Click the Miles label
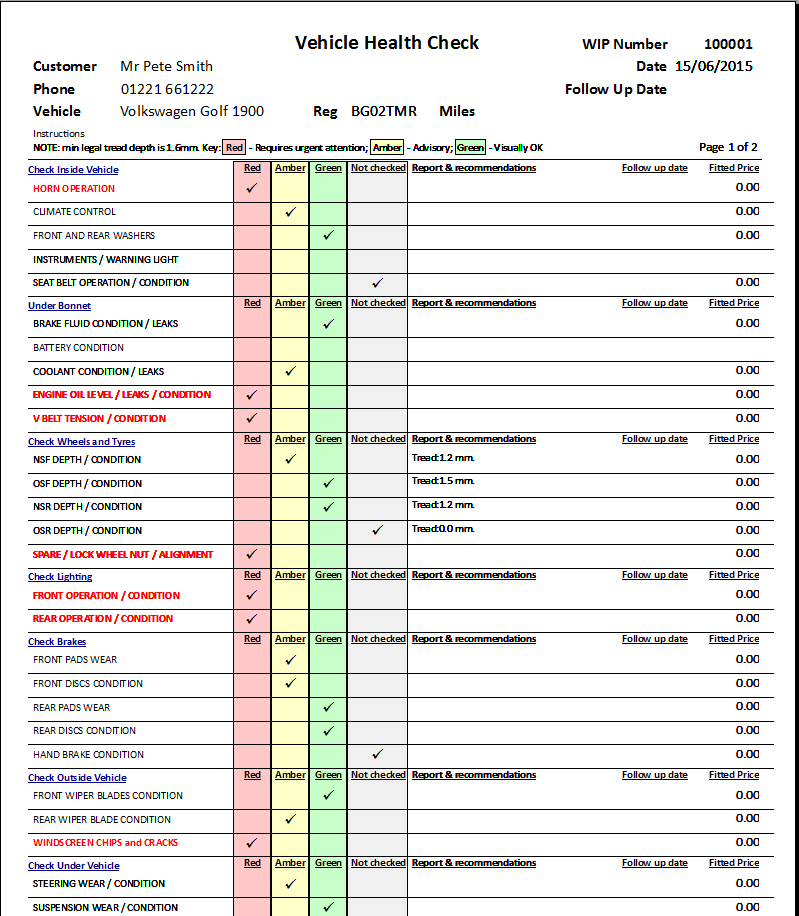This screenshot has height=916, width=799. (x=457, y=111)
